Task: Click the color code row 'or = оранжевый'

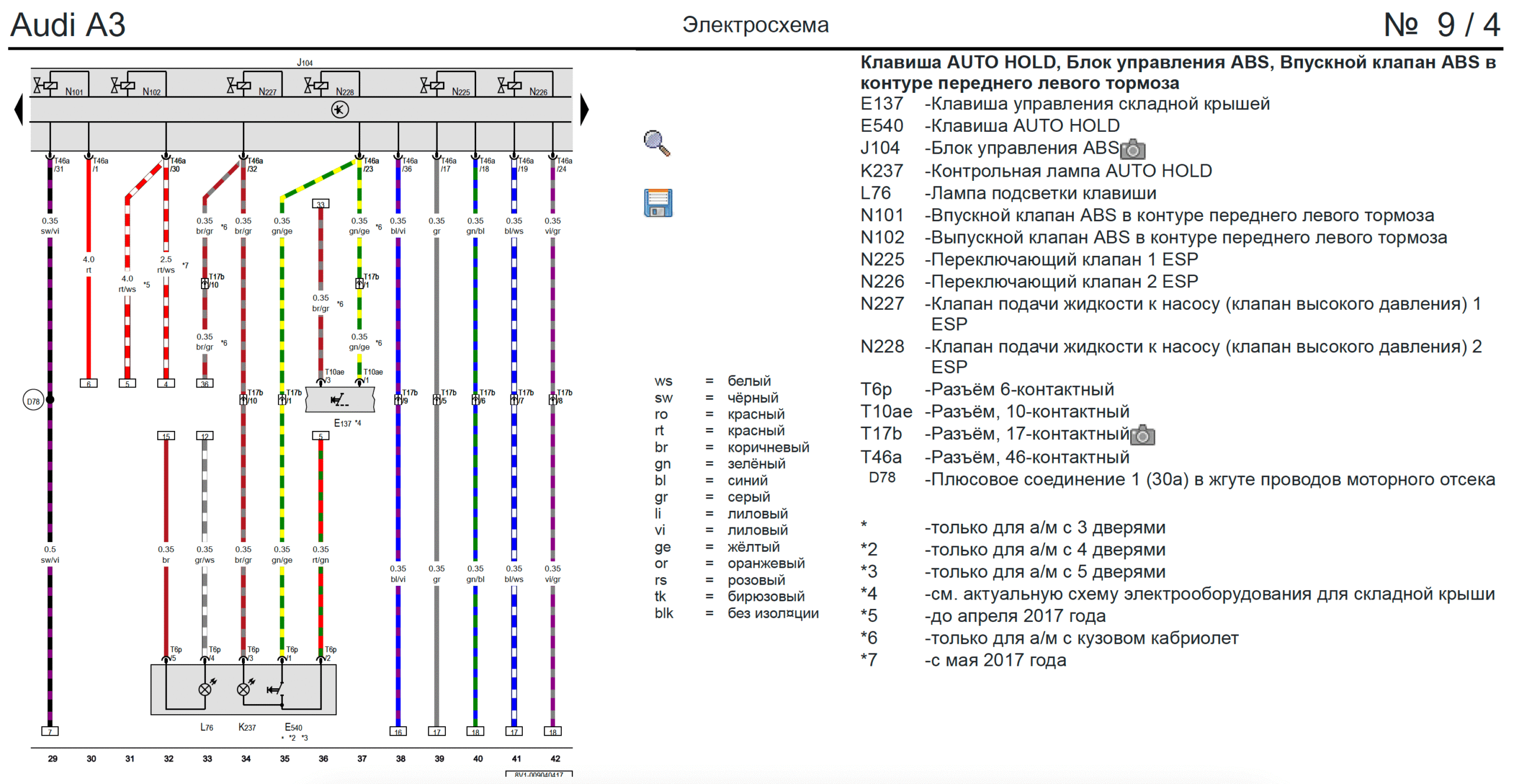Action: point(729,563)
